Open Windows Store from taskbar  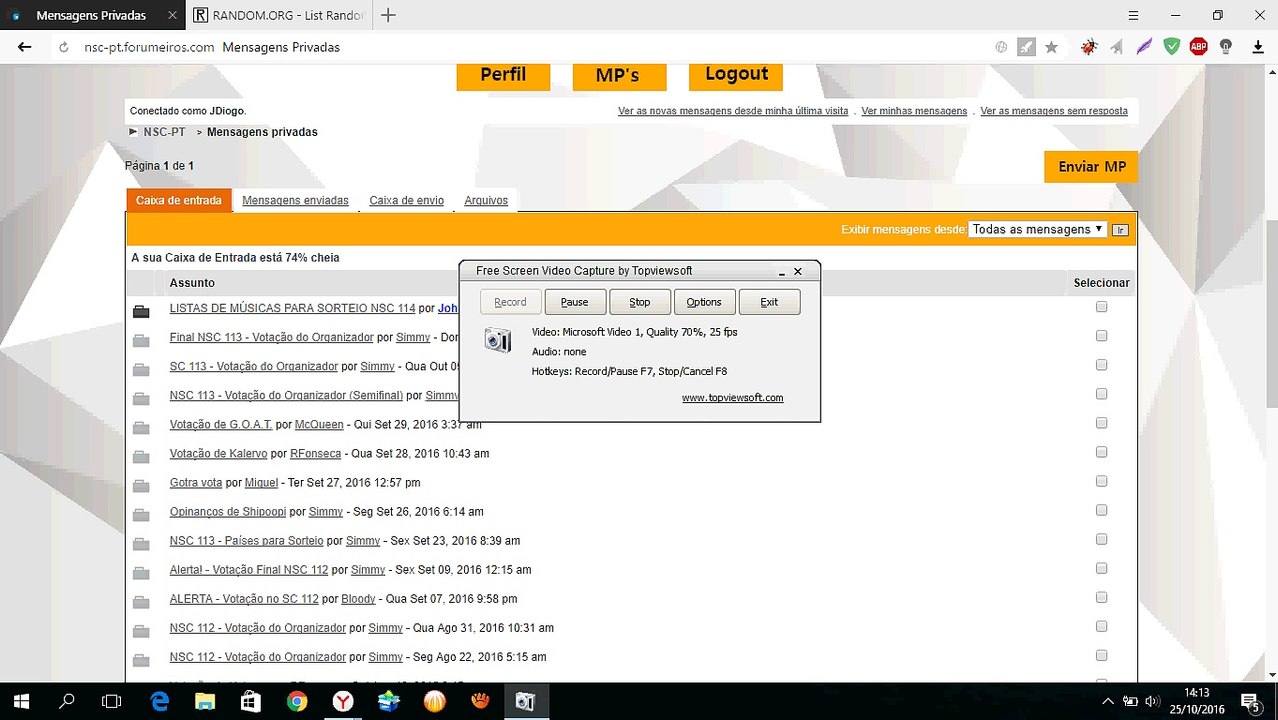(250, 701)
